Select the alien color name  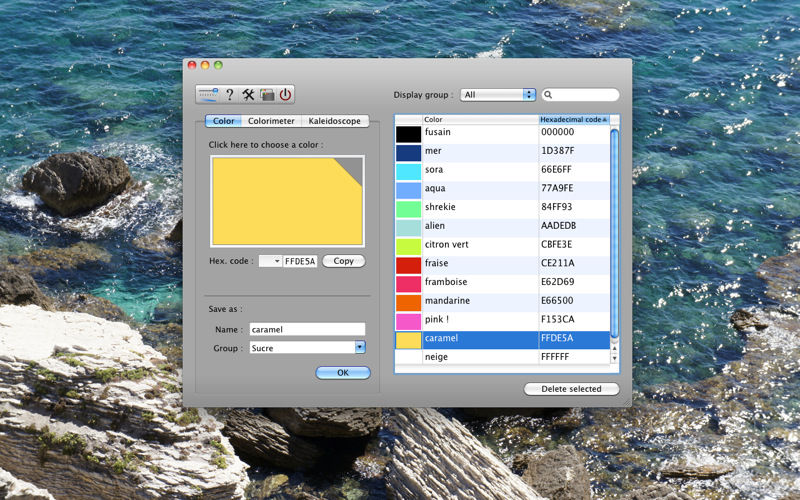coord(435,226)
